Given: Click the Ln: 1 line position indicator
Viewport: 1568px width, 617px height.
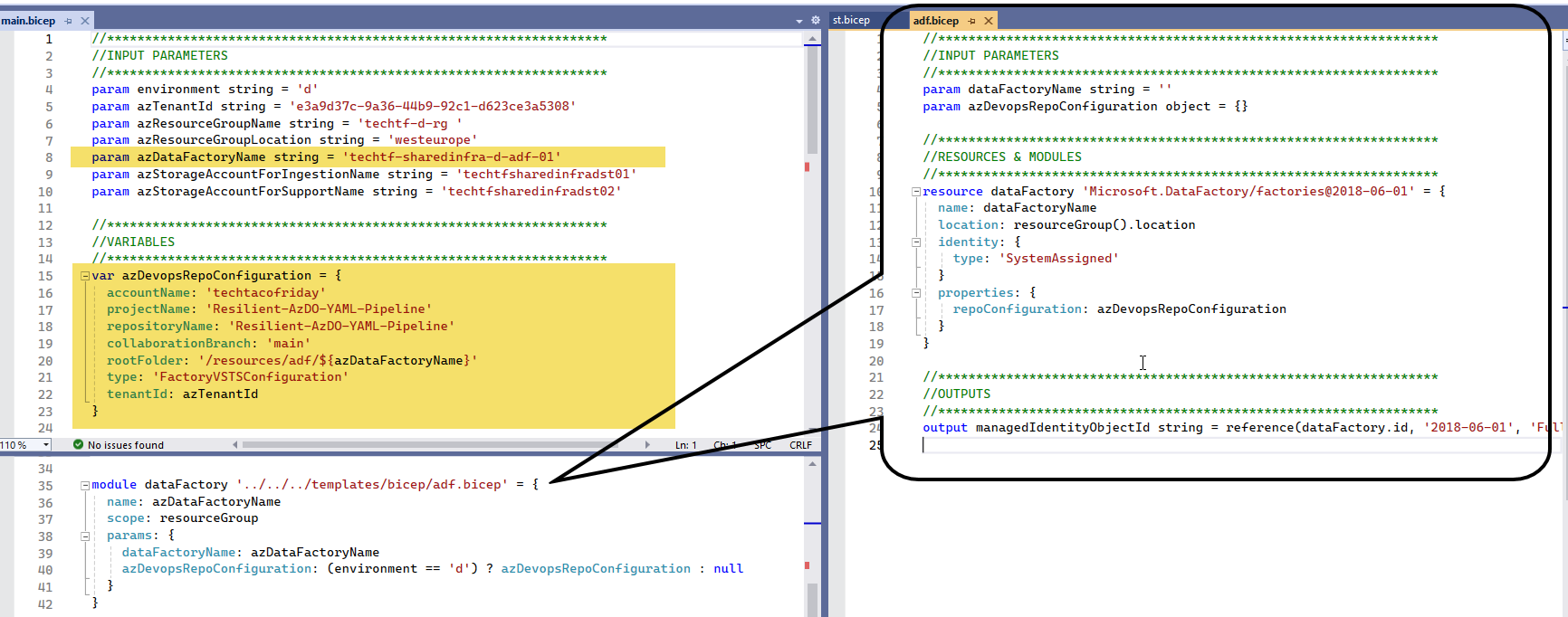Looking at the screenshot, I should coord(685,445).
